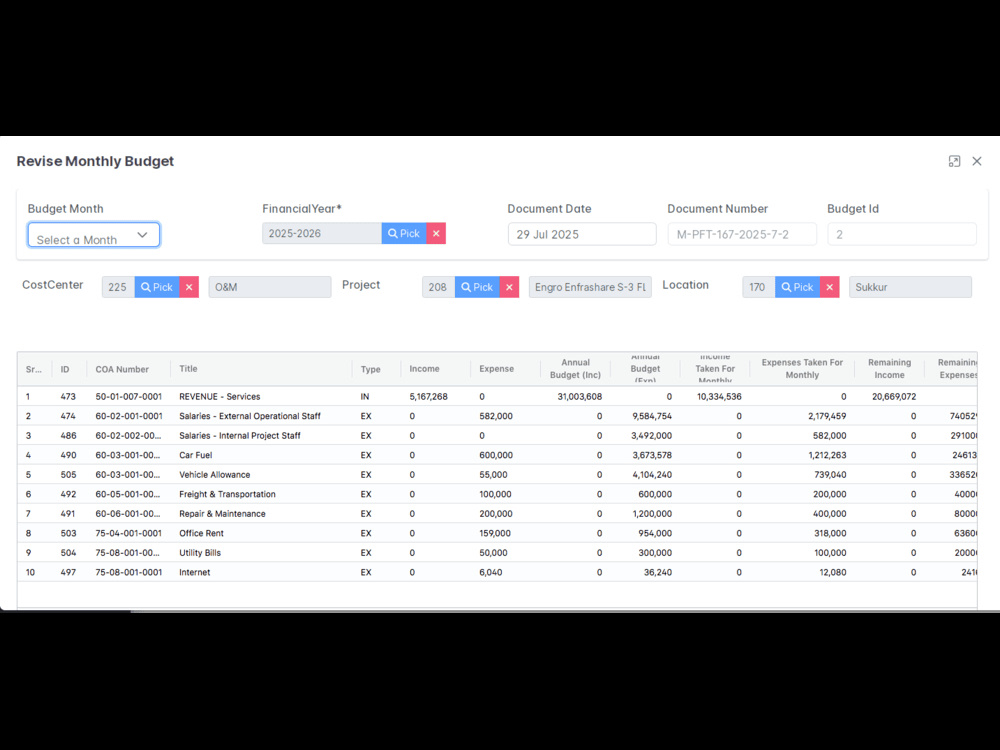1000x750 pixels.
Task: Select the Internet row title
Action: pyautogui.click(x=195, y=572)
